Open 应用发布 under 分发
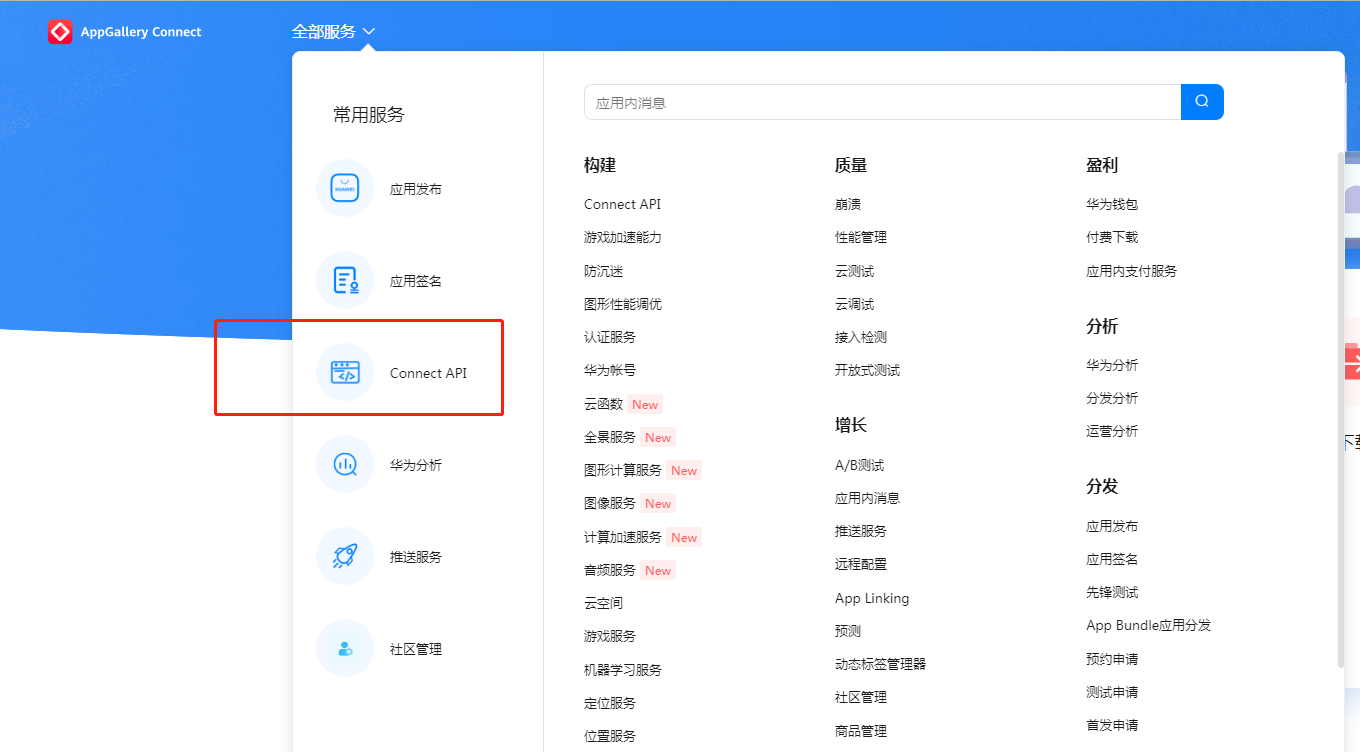This screenshot has height=752, width=1360. tap(1112, 526)
